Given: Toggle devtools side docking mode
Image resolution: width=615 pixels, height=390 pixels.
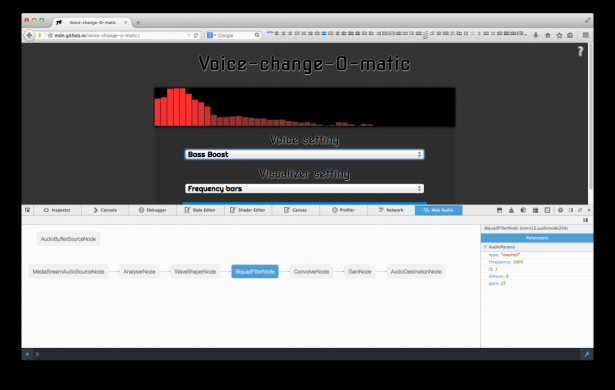Looking at the screenshot, I should pos(571,210).
